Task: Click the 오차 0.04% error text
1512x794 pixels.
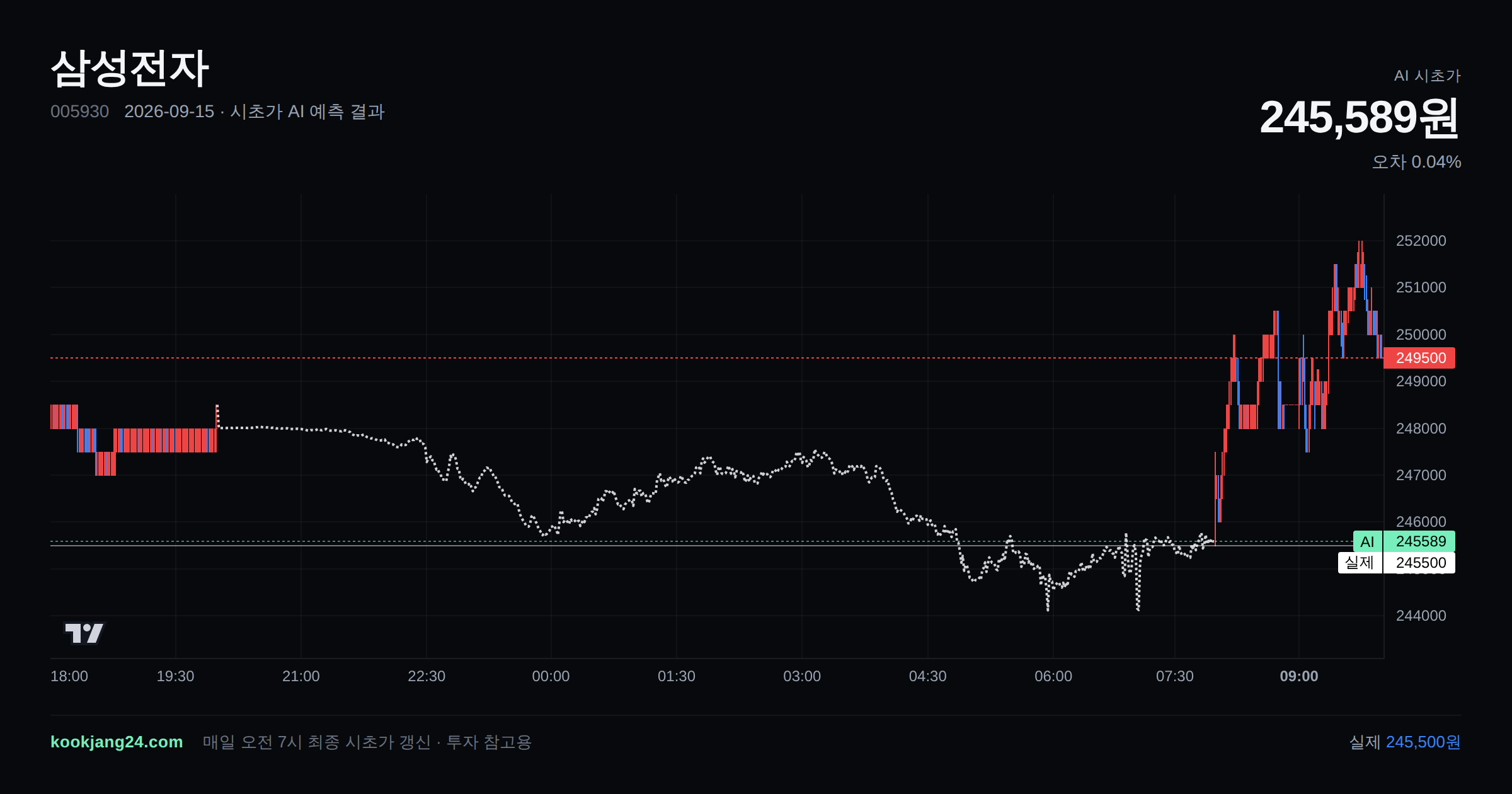Action: point(1417,162)
